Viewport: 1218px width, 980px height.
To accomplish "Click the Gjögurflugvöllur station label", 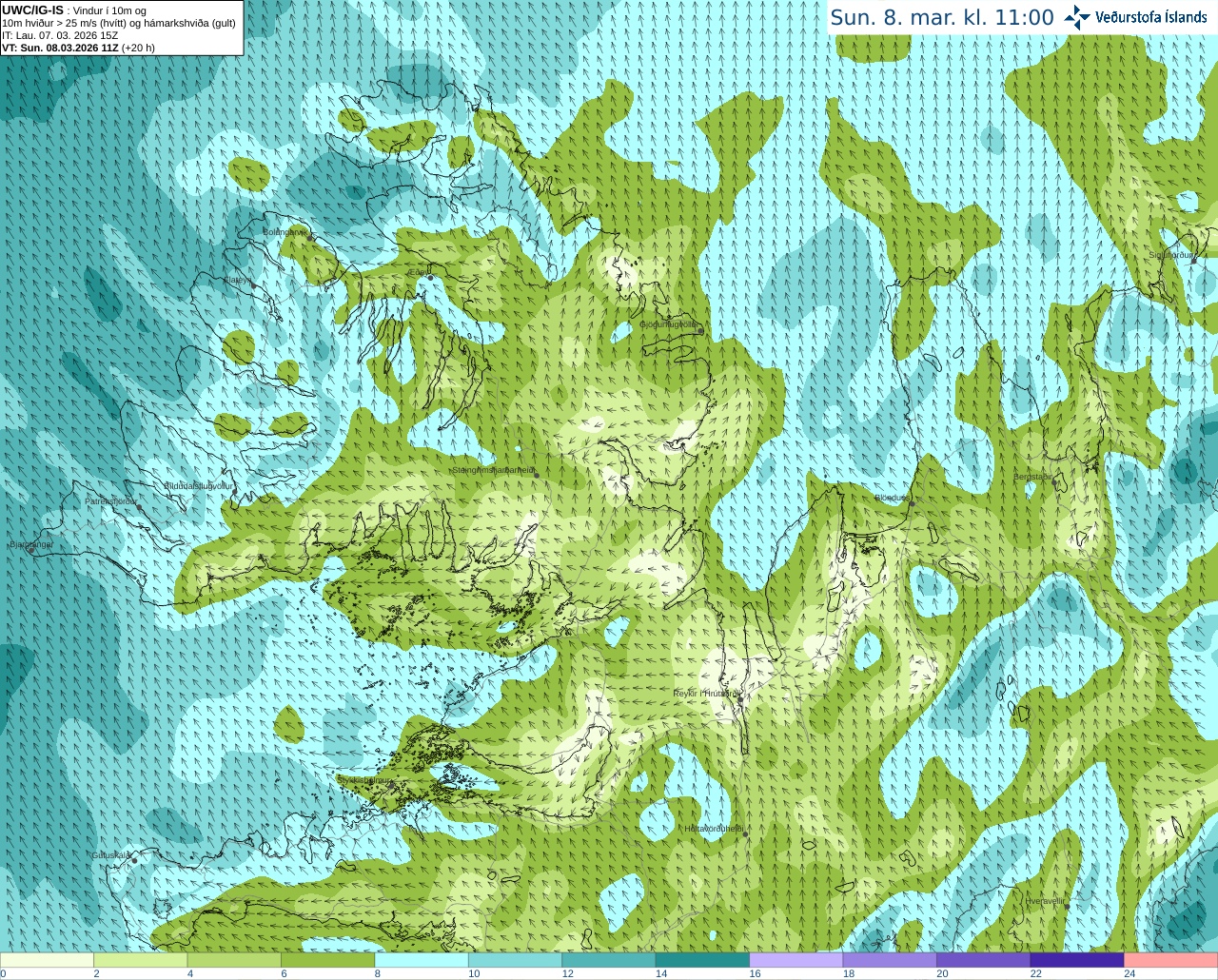I will (669, 324).
